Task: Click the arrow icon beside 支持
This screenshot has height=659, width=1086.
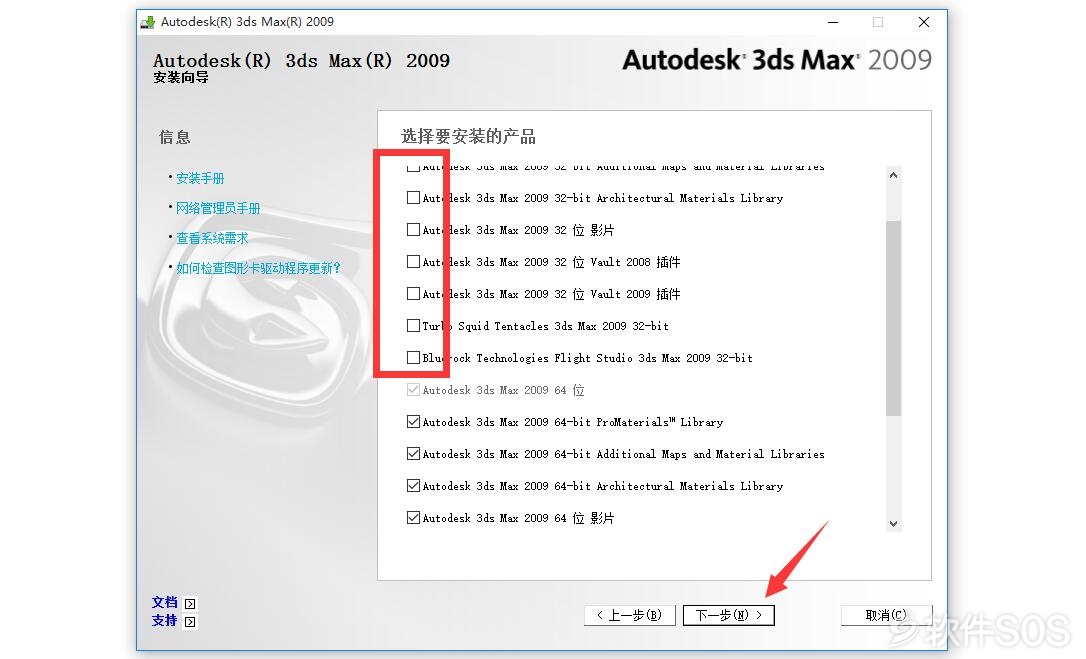Action: pyautogui.click(x=190, y=622)
